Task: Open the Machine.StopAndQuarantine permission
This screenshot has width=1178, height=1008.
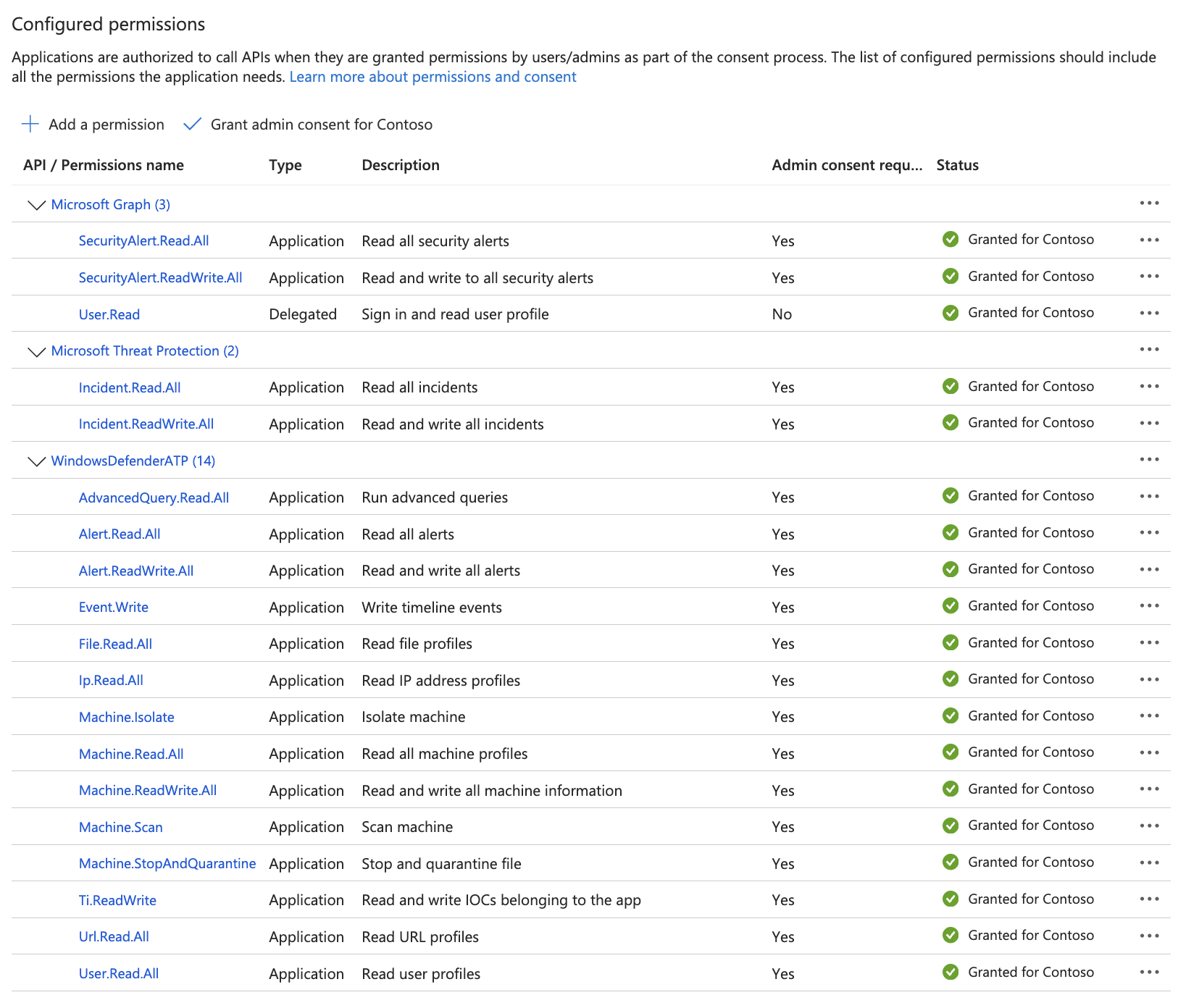Action: tap(167, 863)
